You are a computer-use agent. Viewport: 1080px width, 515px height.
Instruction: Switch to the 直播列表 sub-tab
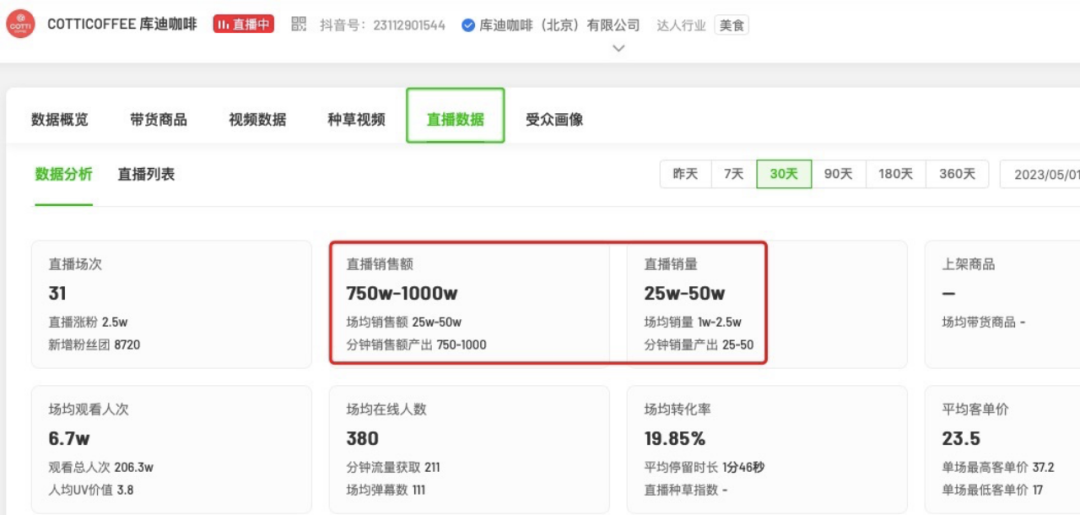tap(146, 174)
